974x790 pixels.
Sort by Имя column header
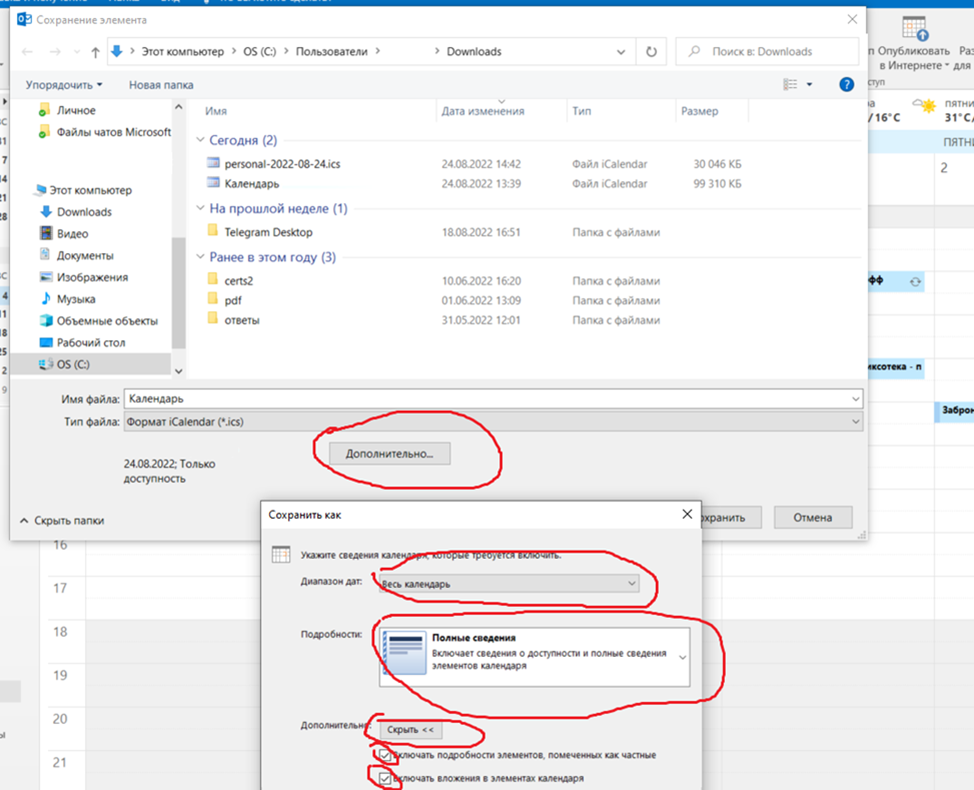[x=216, y=111]
